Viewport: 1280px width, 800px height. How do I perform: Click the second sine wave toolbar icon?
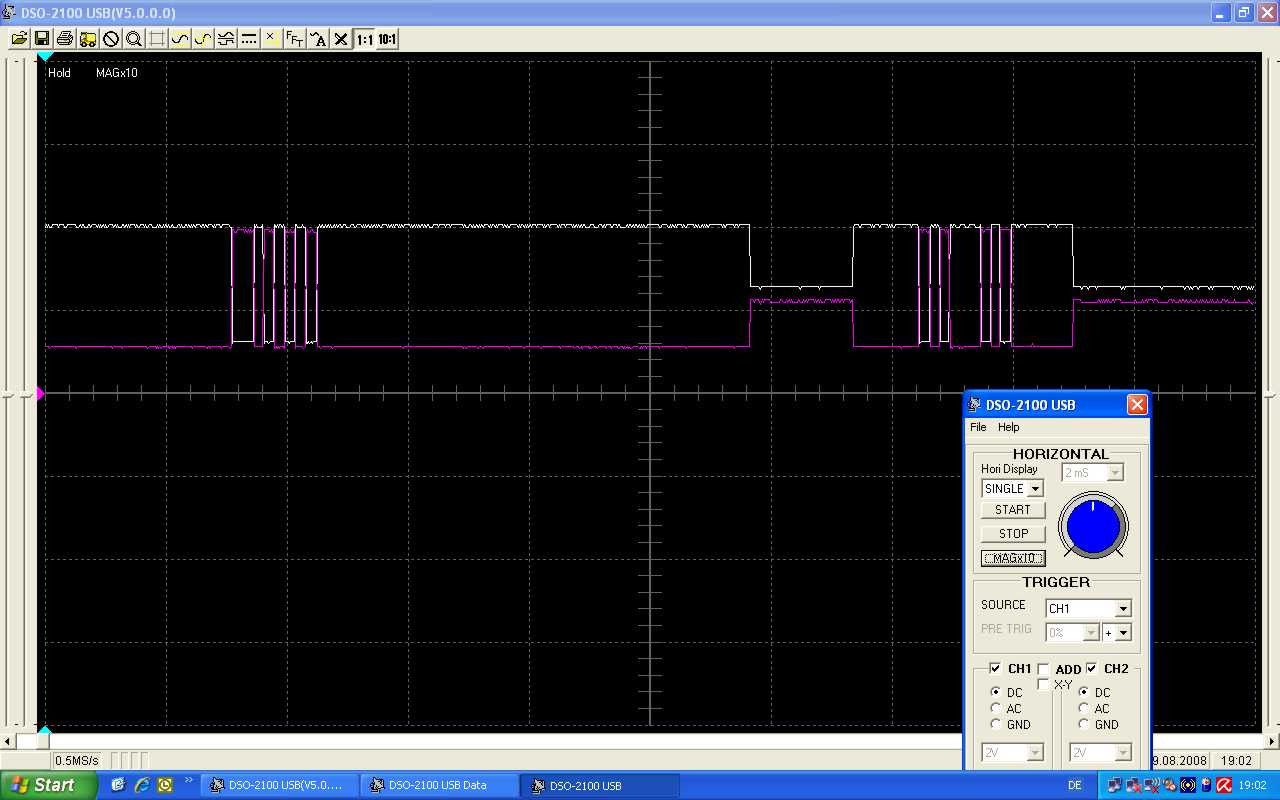203,39
